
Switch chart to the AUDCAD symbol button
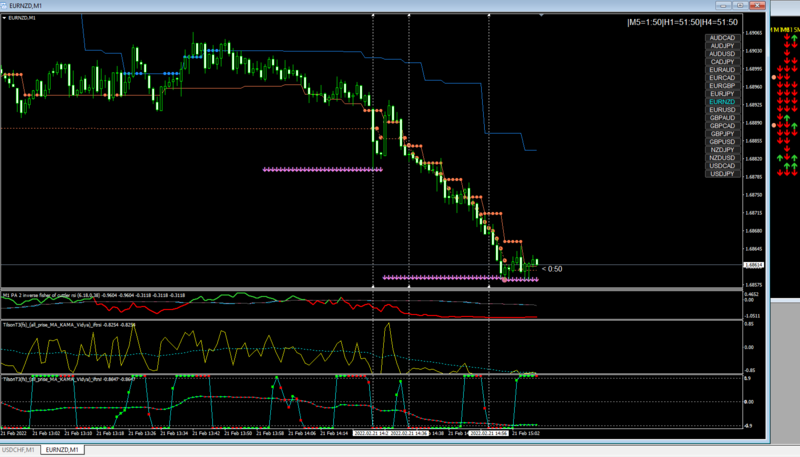pos(722,38)
